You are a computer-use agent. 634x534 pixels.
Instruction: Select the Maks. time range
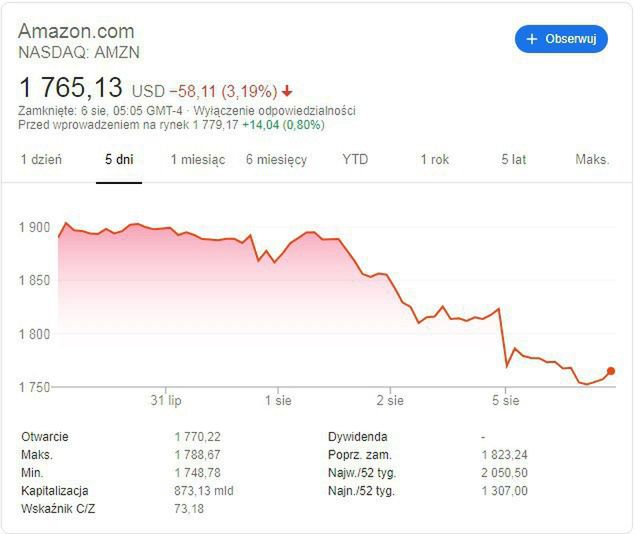(x=592, y=159)
